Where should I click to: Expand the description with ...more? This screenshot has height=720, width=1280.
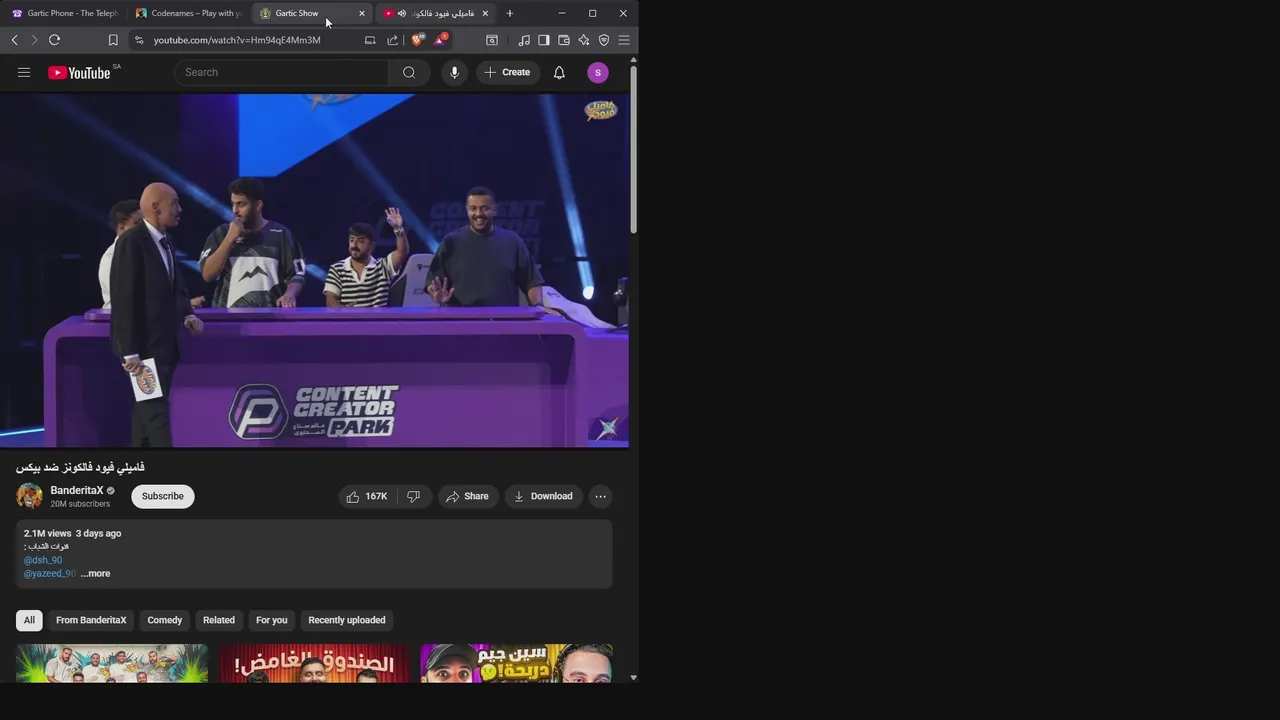click(96, 574)
